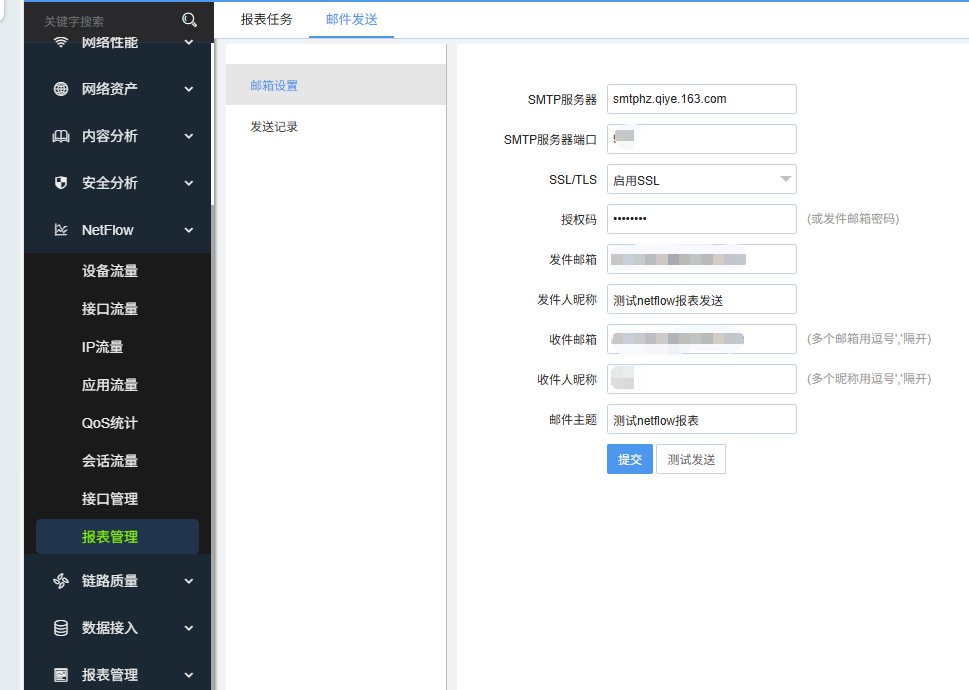The width and height of the screenshot is (969, 690).
Task: Switch to the 报表任务 tab
Action: (x=266, y=19)
